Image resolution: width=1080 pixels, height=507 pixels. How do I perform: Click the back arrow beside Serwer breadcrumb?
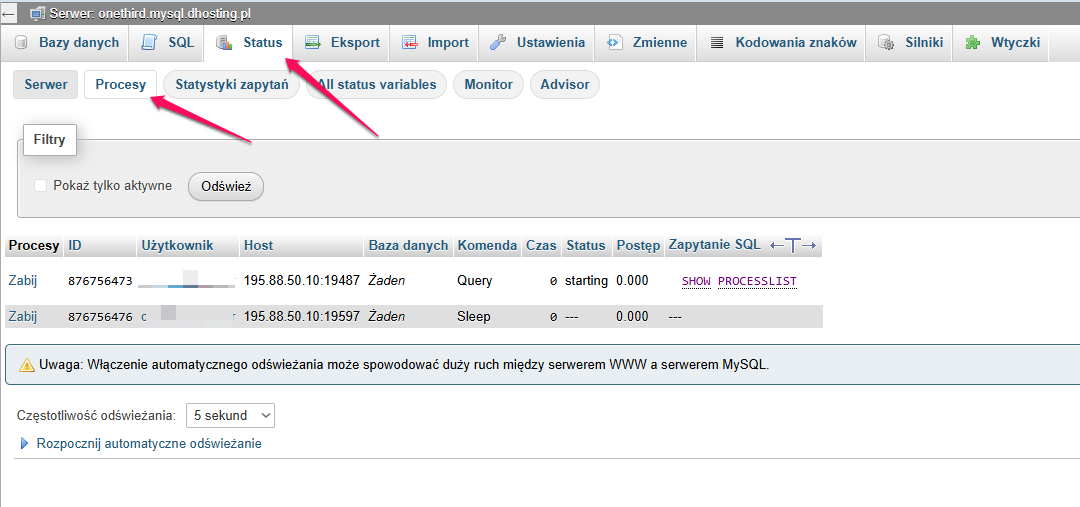click(10, 13)
